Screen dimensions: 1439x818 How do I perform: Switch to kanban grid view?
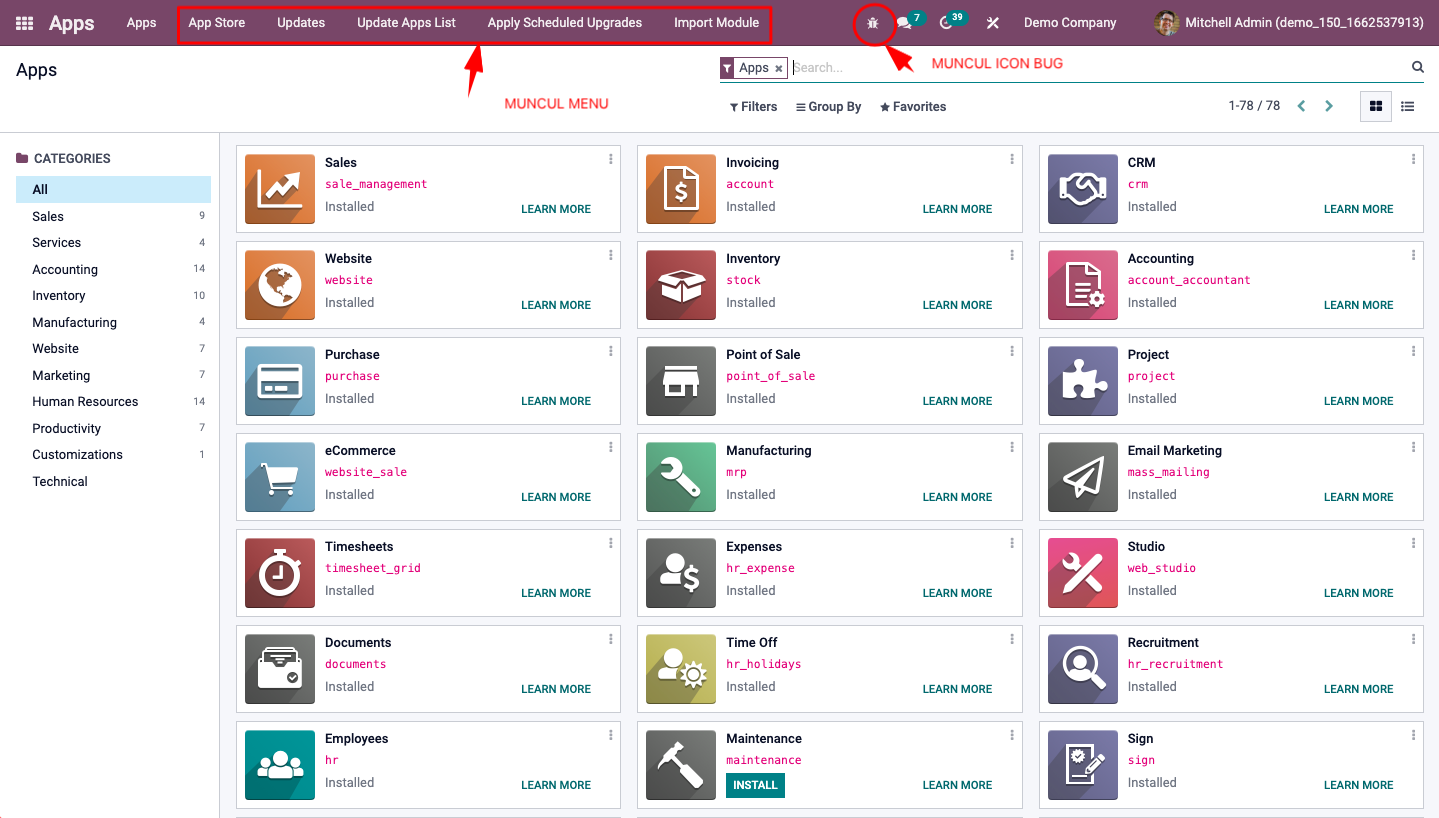pos(1375,106)
